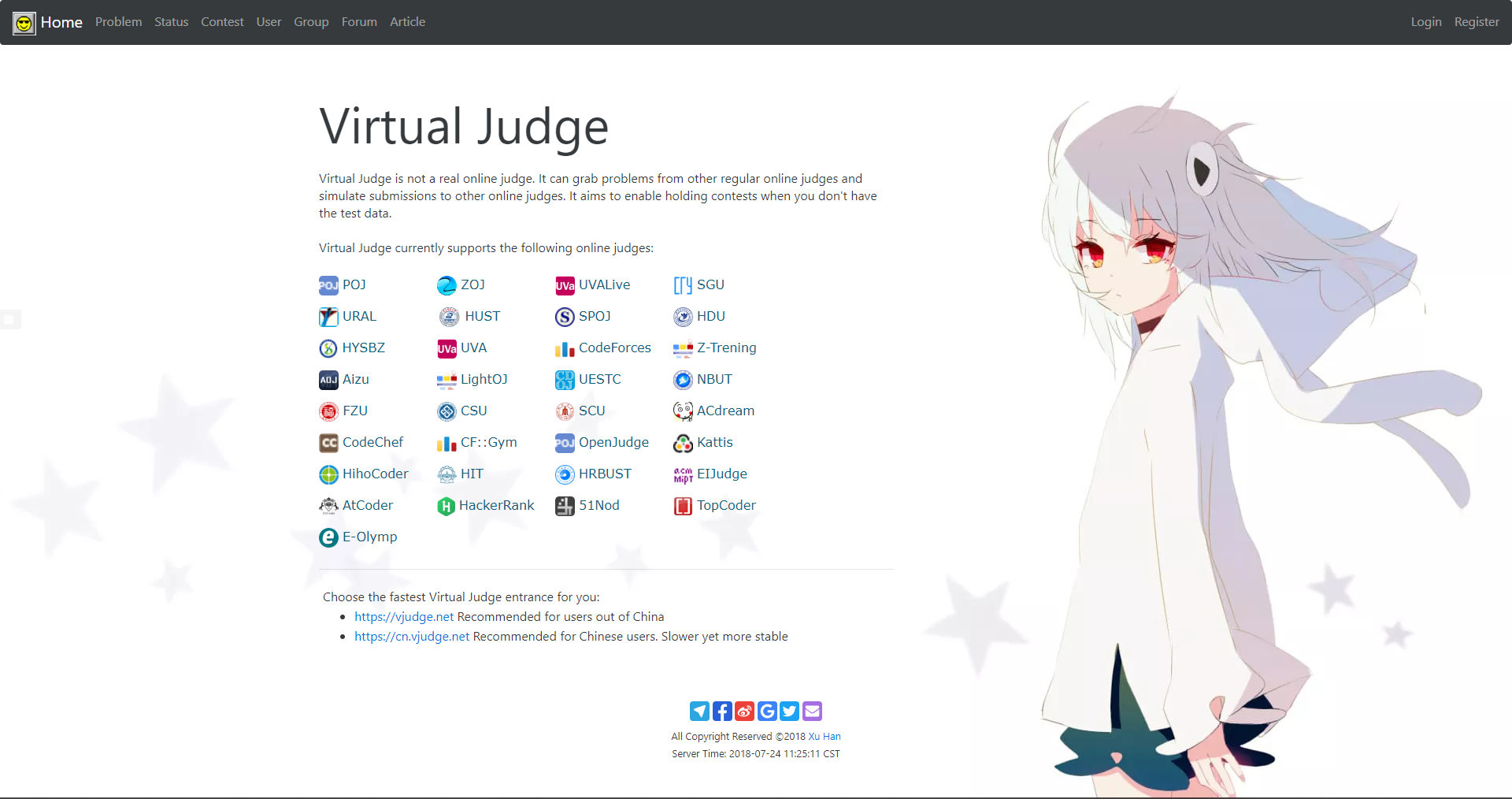Click the Telegram share icon
This screenshot has height=799, width=1512.
(x=699, y=711)
